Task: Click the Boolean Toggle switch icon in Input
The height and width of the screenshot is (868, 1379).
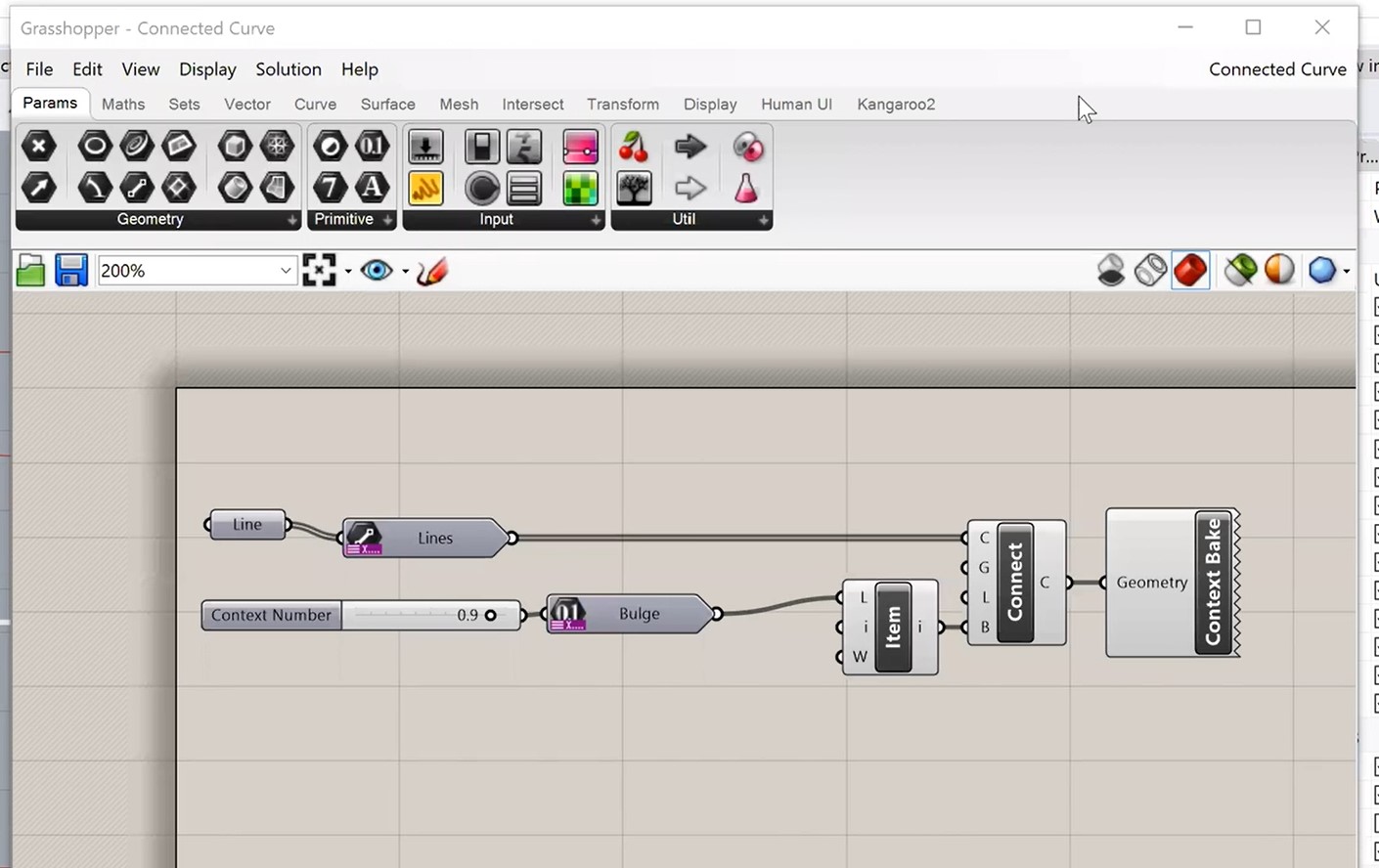Action: [x=482, y=147]
